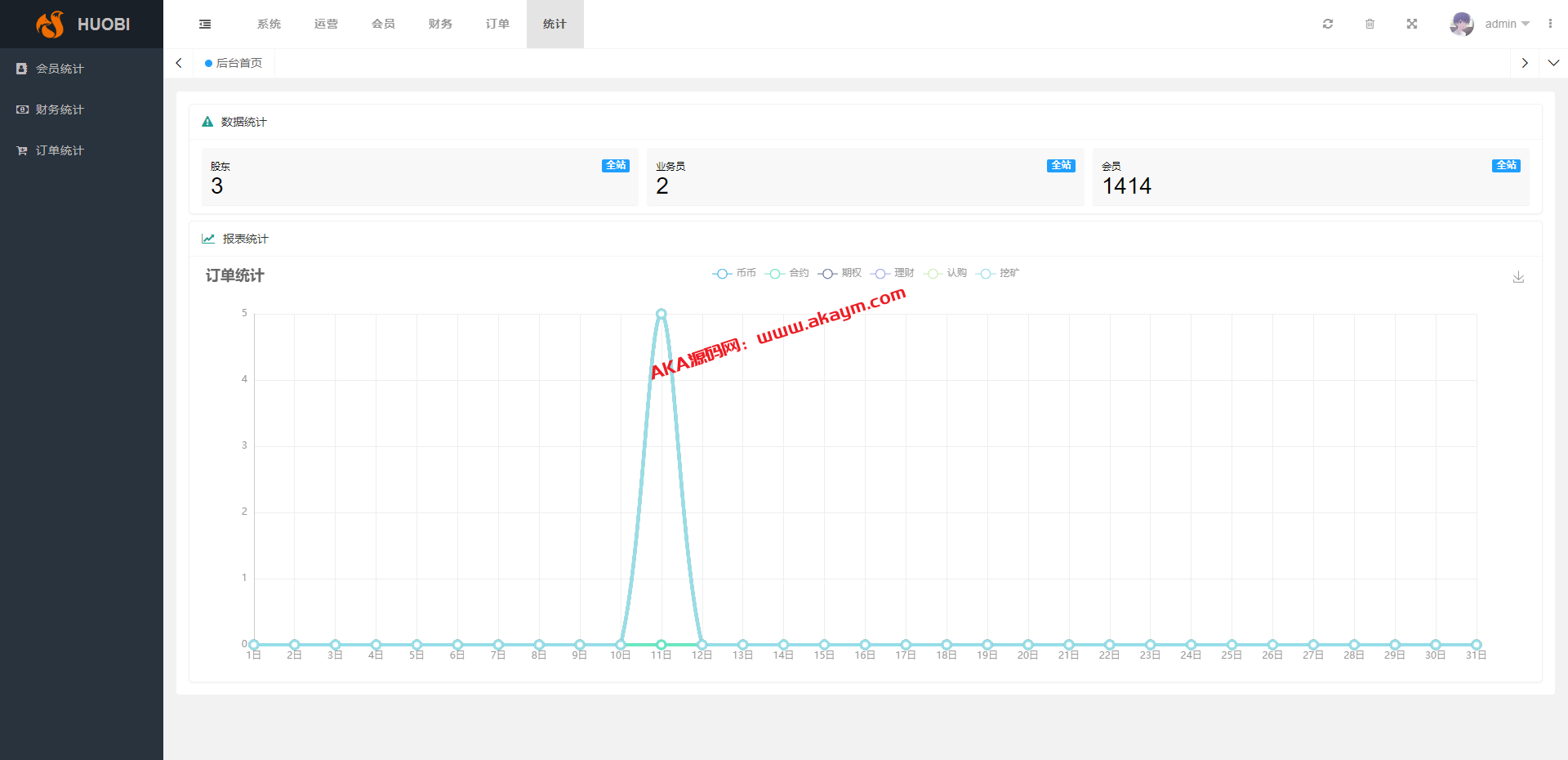Open 订单统计 in the sidebar
This screenshot has height=760, width=1568.
click(60, 150)
